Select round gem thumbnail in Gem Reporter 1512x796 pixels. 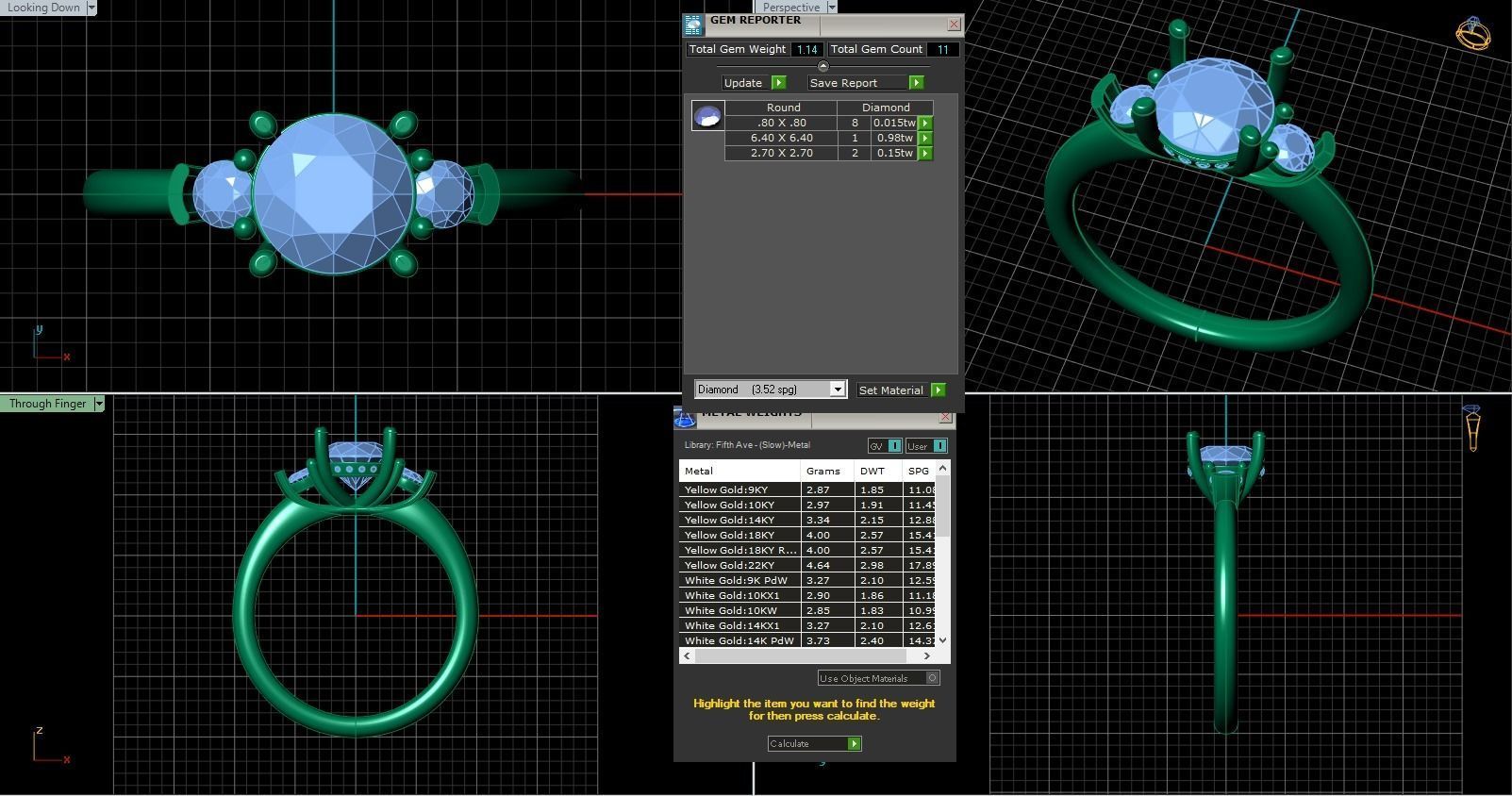click(x=707, y=116)
